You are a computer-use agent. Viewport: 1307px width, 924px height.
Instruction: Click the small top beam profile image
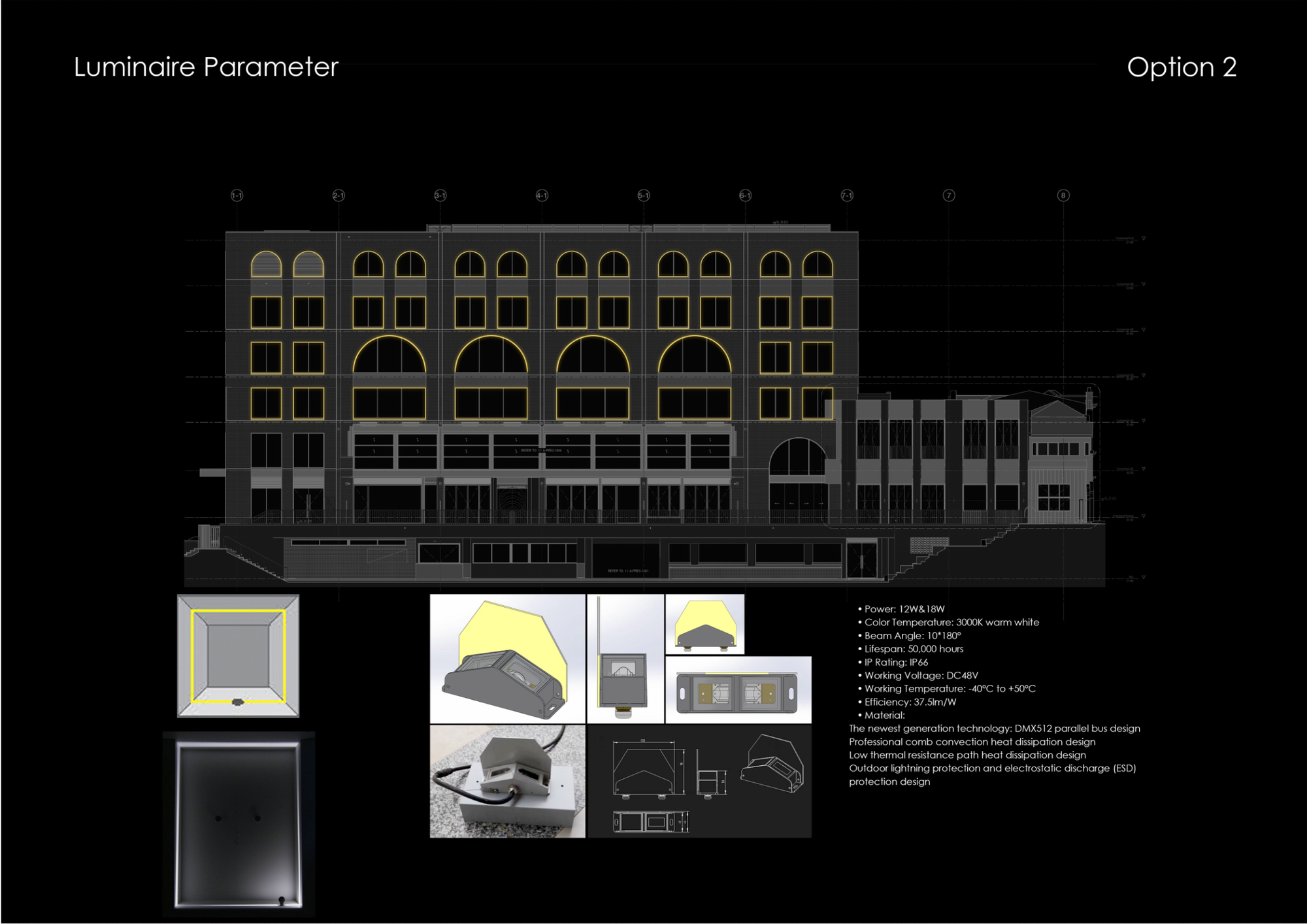pos(704,624)
